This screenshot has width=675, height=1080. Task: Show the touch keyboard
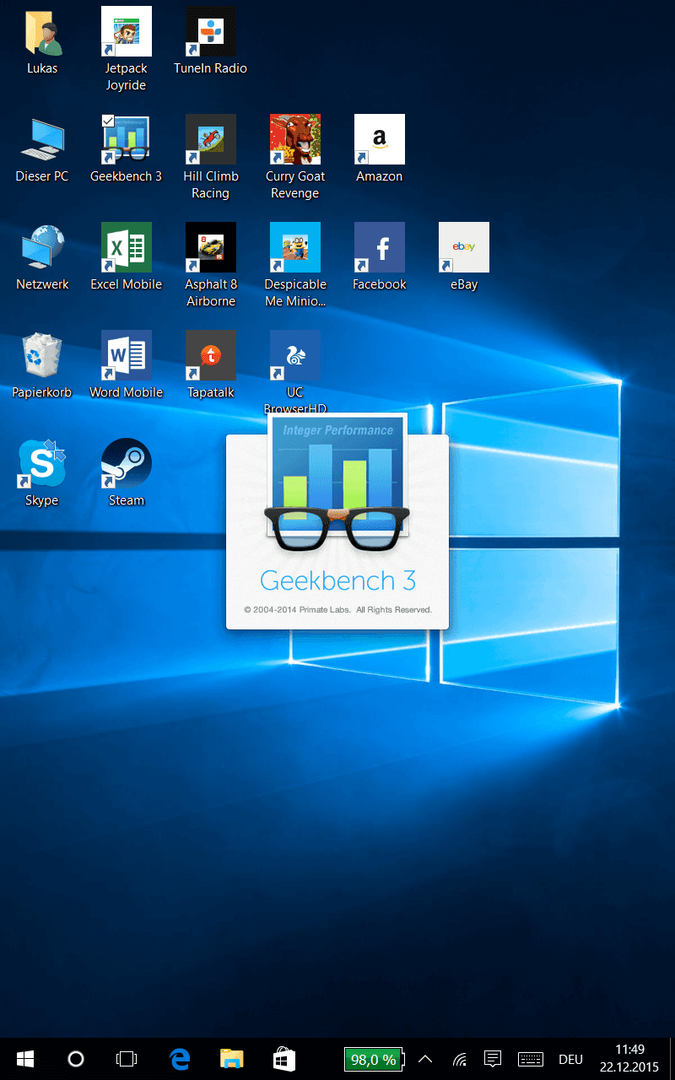(x=530, y=1059)
